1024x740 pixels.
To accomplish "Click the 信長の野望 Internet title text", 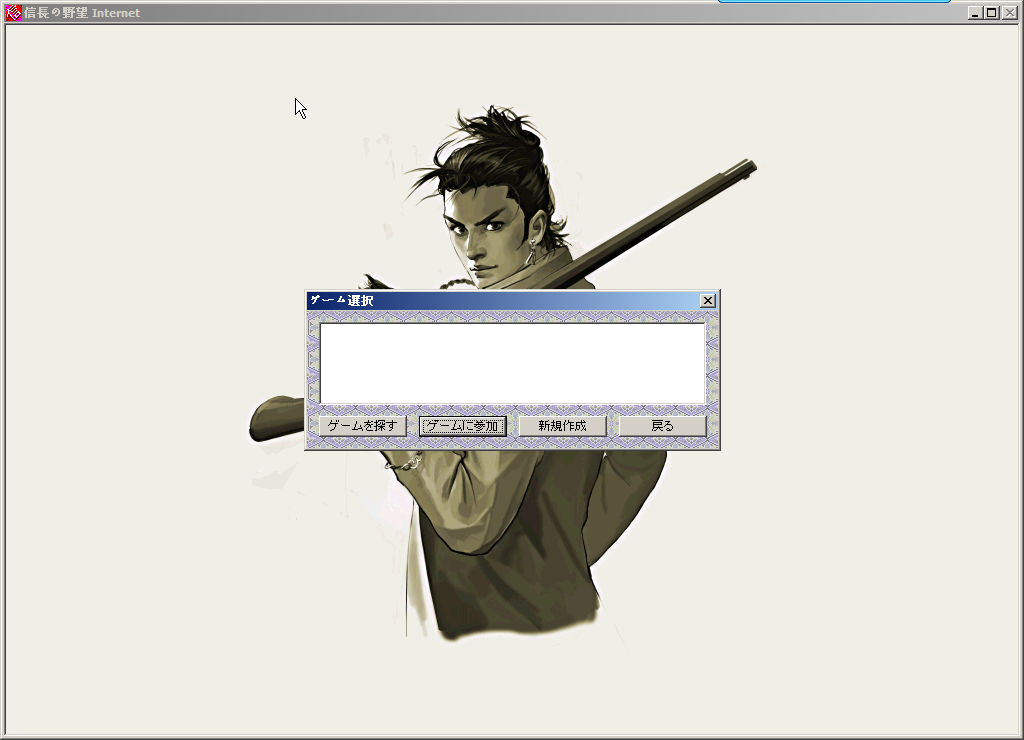I will coord(82,13).
